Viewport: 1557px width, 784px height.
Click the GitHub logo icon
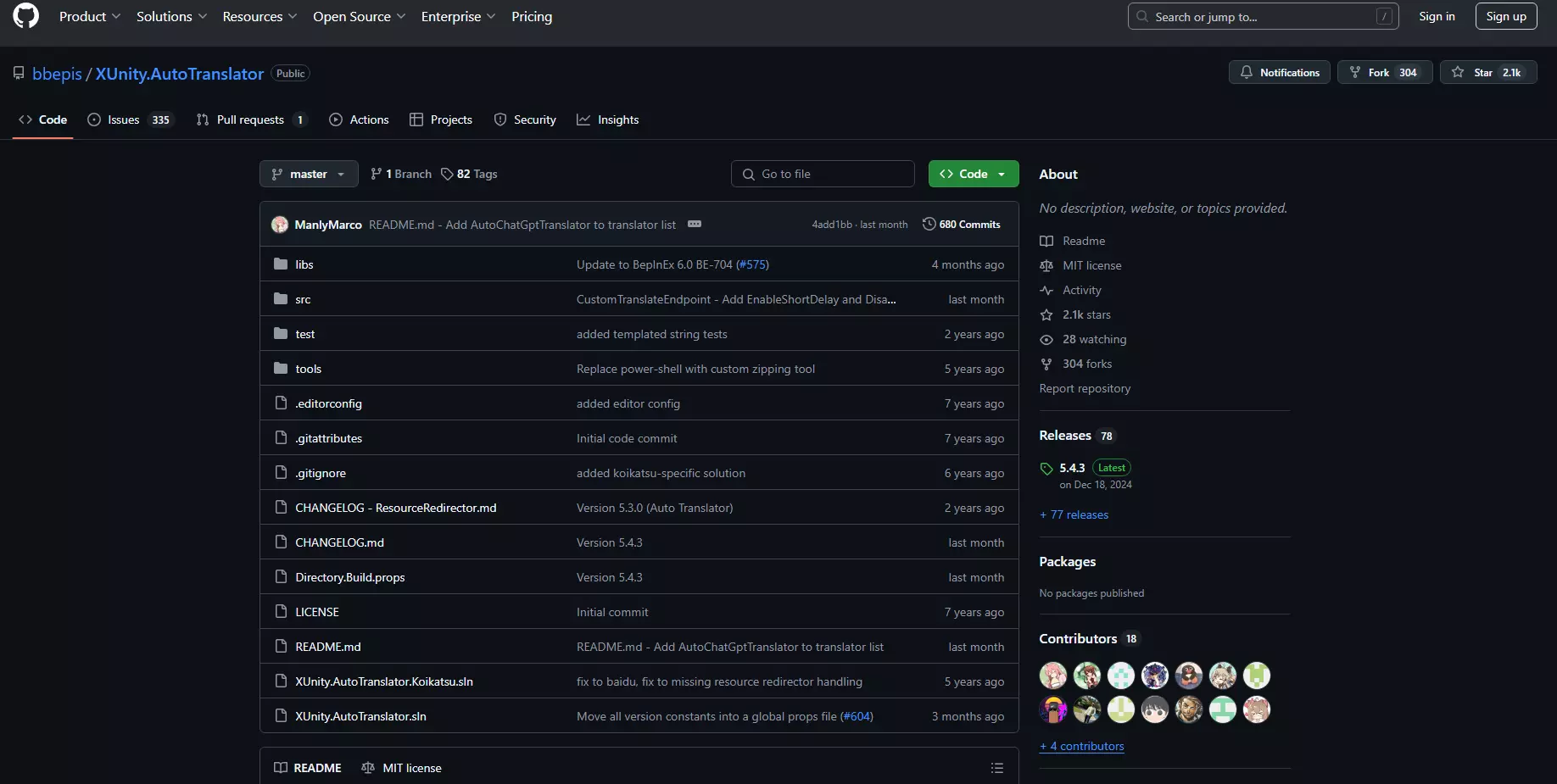point(26,16)
